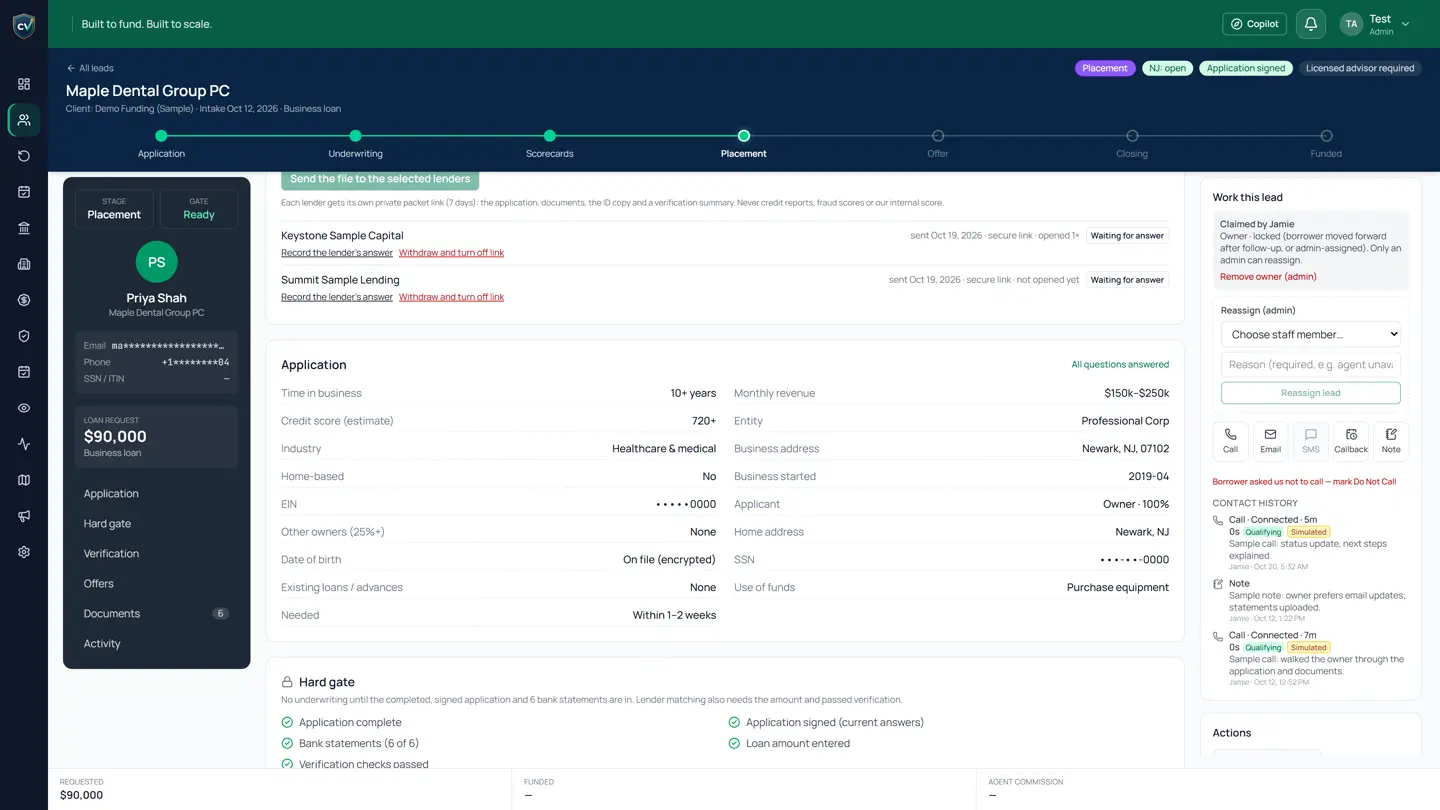Click the refresh cycle icon in sidebar
The image size is (1440, 810).
[x=24, y=156]
